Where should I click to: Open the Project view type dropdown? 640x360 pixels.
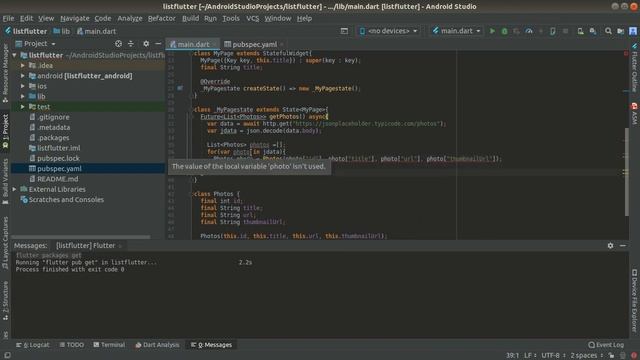coord(35,44)
